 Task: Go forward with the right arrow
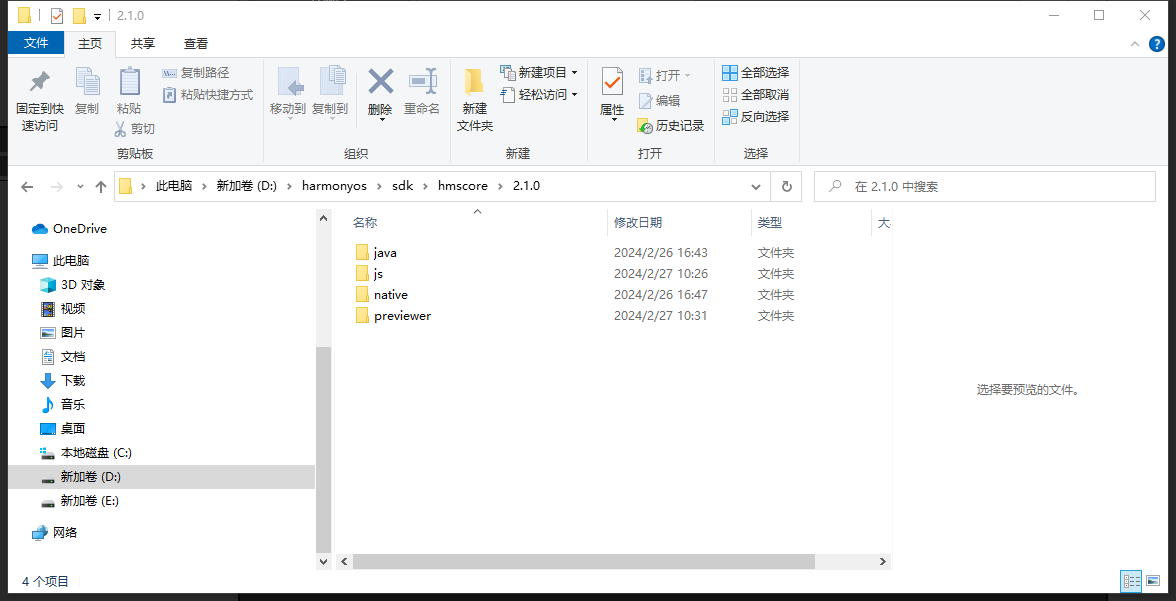pyautogui.click(x=56, y=187)
